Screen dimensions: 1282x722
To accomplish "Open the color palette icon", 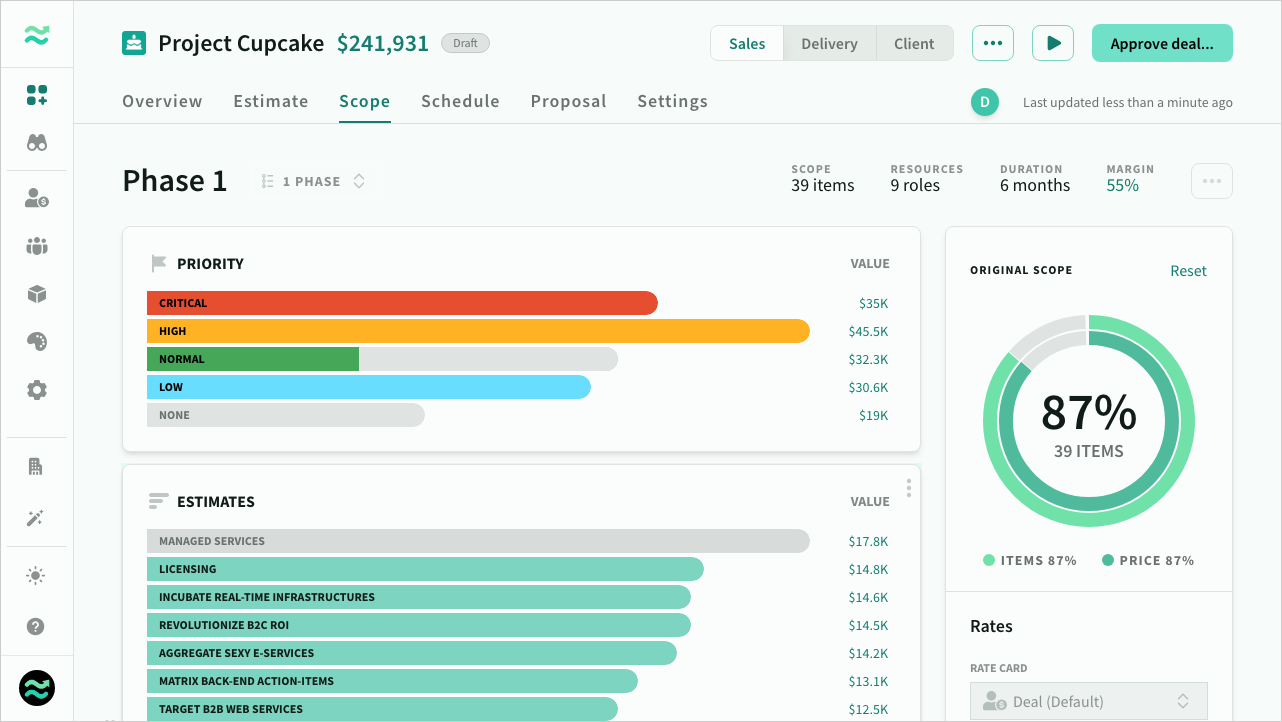I will 37,342.
